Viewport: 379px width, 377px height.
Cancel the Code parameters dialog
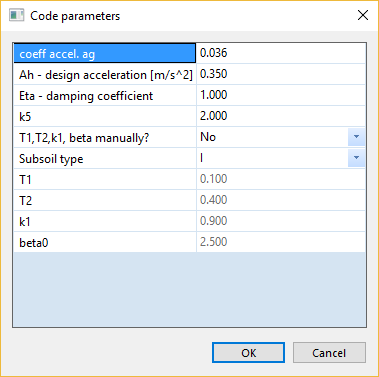tap(329, 353)
